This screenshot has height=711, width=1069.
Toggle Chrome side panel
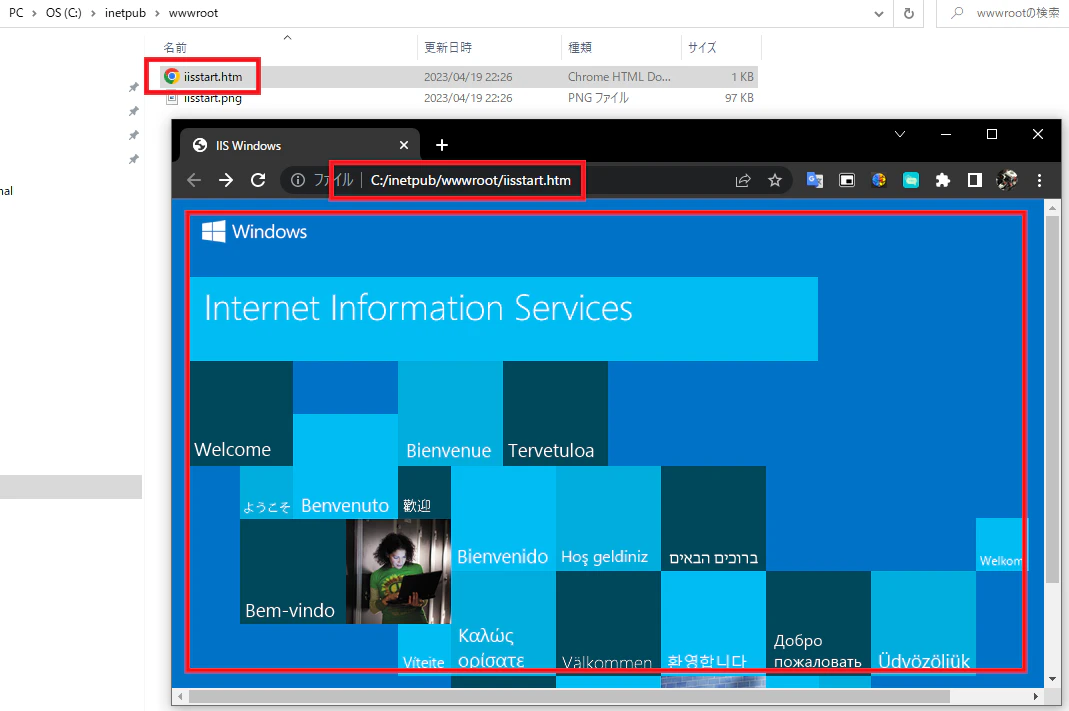(x=975, y=180)
